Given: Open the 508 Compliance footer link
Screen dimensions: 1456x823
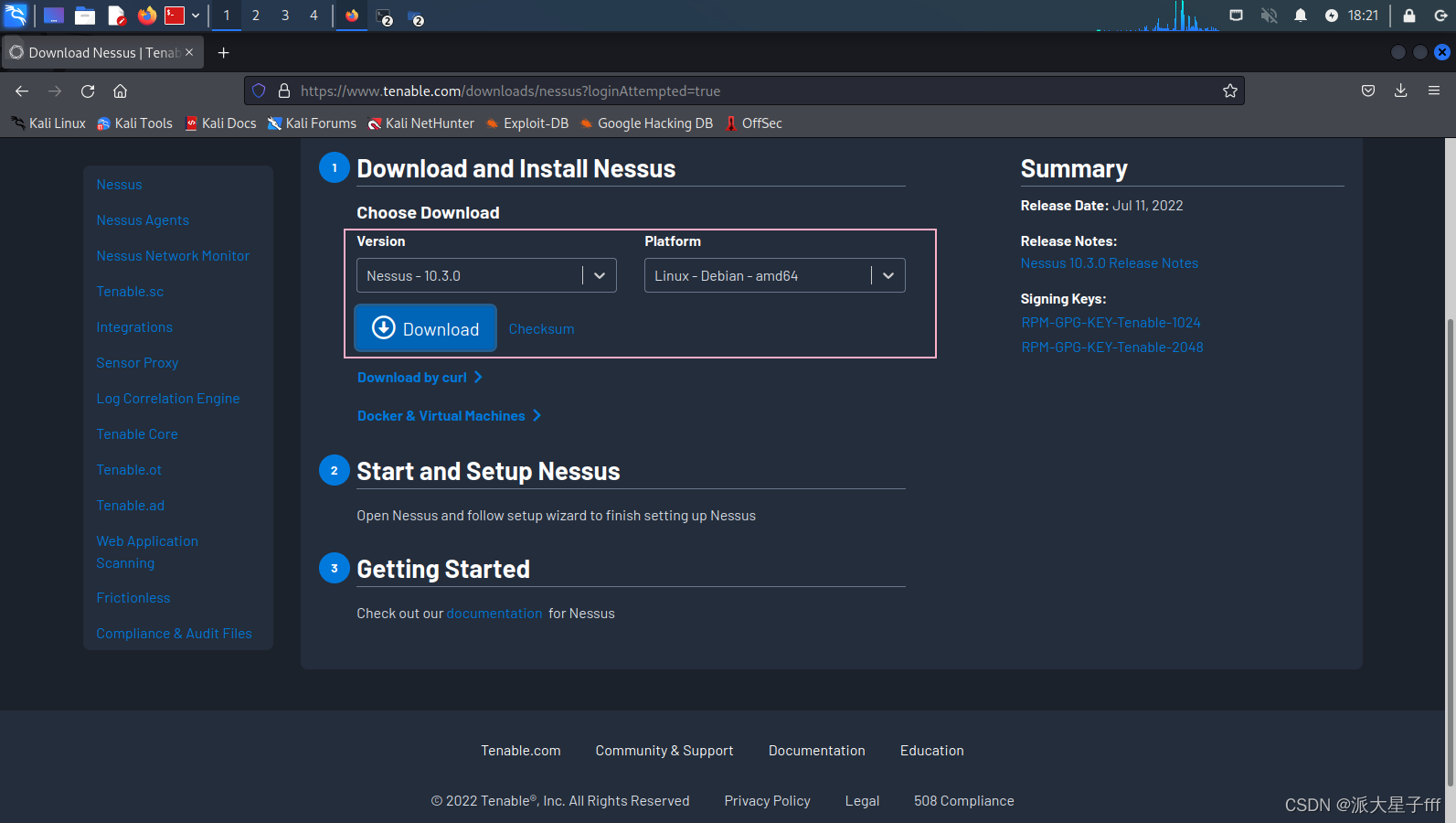Looking at the screenshot, I should [x=963, y=801].
